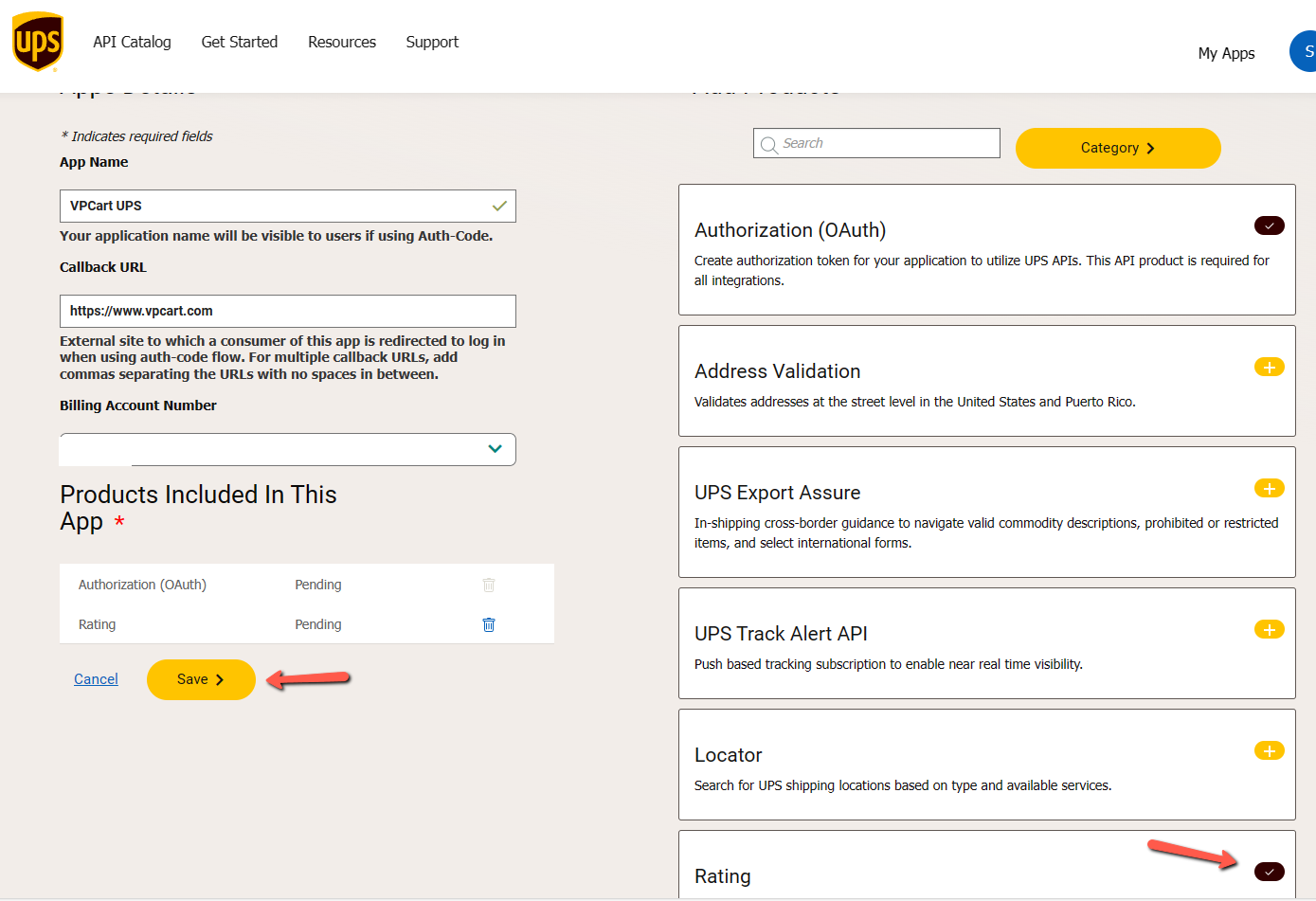This screenshot has width=1316, height=901.
Task: Click trash icon for Authorization (OAuth) row
Action: tap(489, 585)
